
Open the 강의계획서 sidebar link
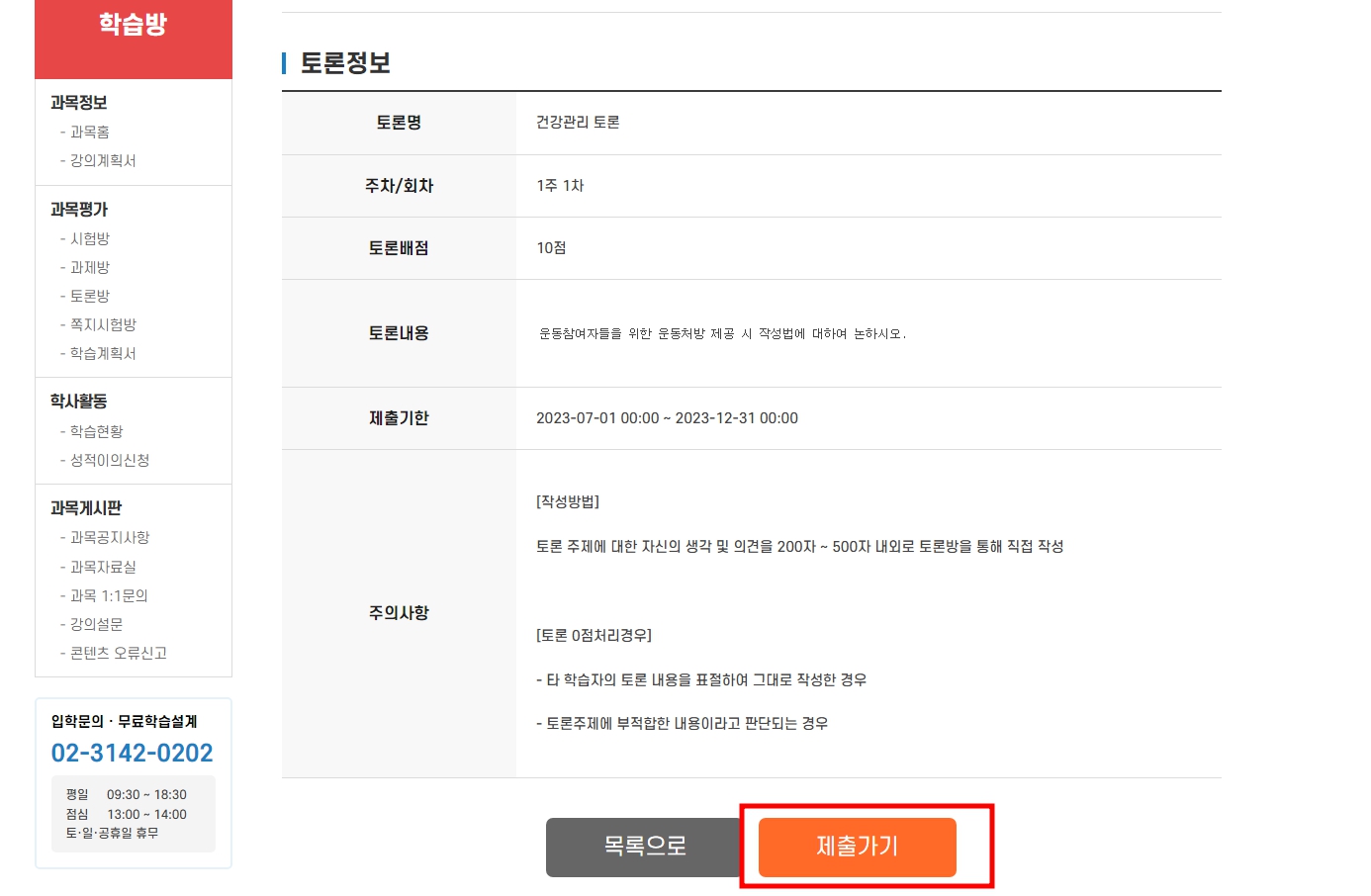(x=103, y=160)
